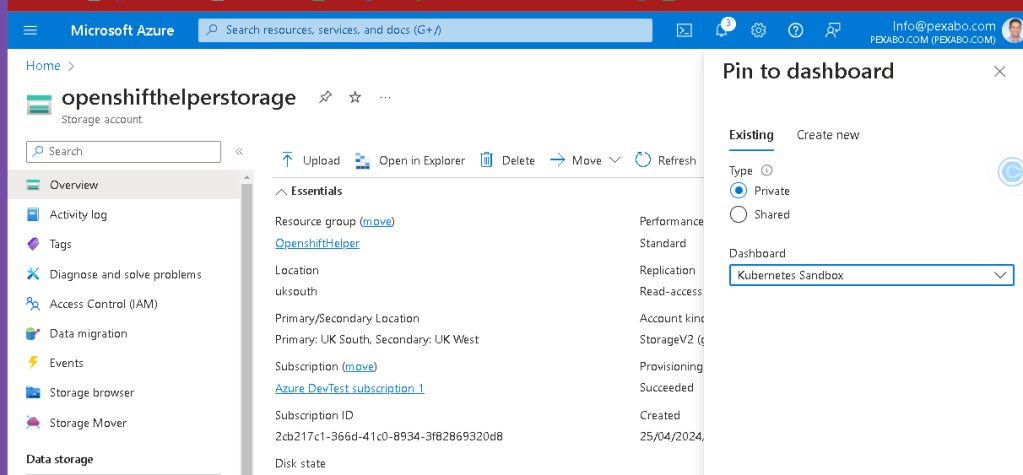Click the Succeeded provisioning state text
Viewport: 1023px width, 475px height.
(666, 388)
